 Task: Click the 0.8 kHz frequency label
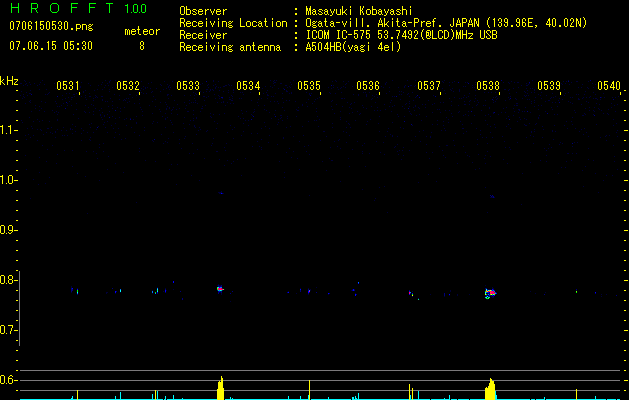[x=8, y=280]
